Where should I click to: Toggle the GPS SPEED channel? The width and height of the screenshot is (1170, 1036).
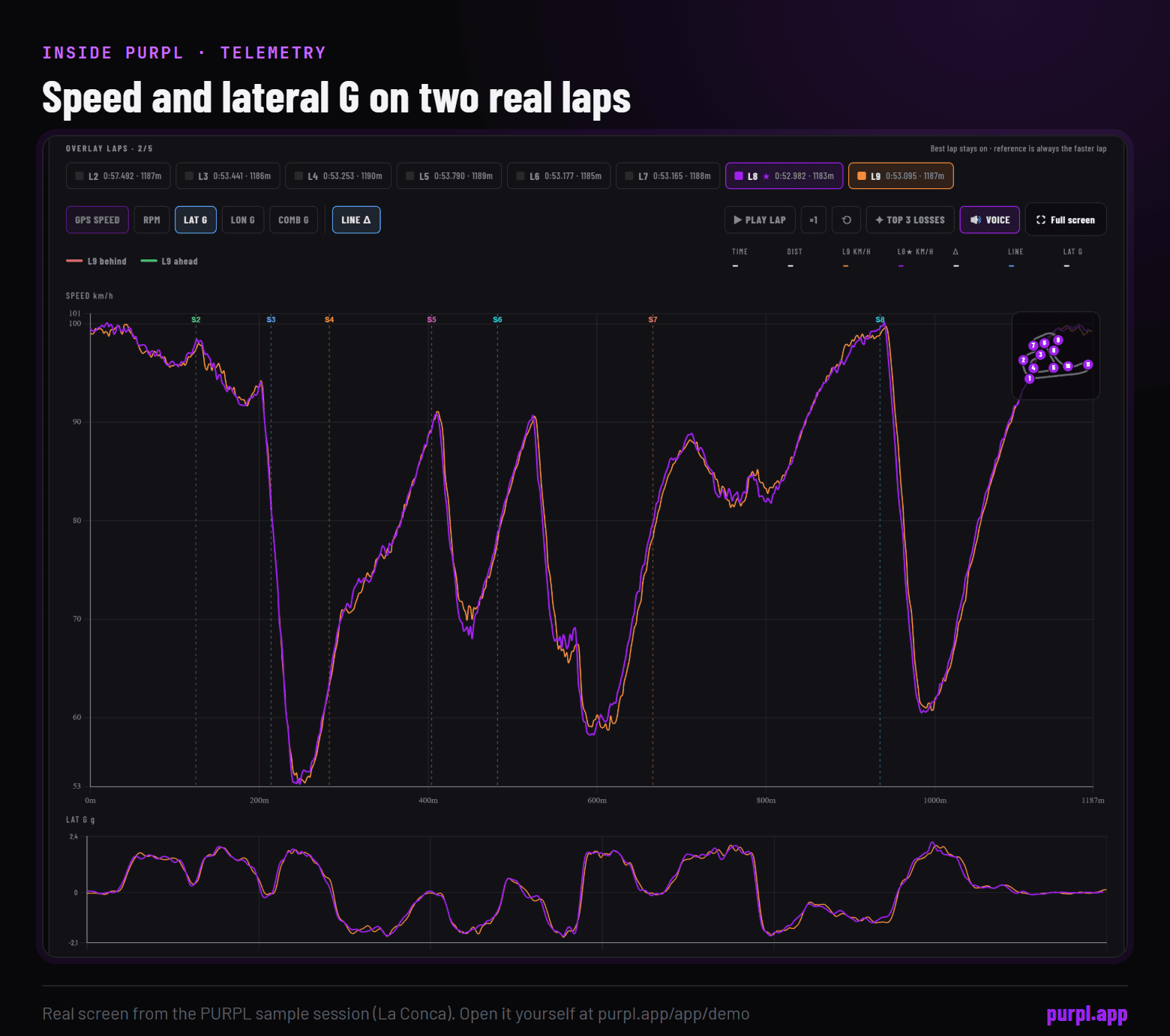(97, 220)
